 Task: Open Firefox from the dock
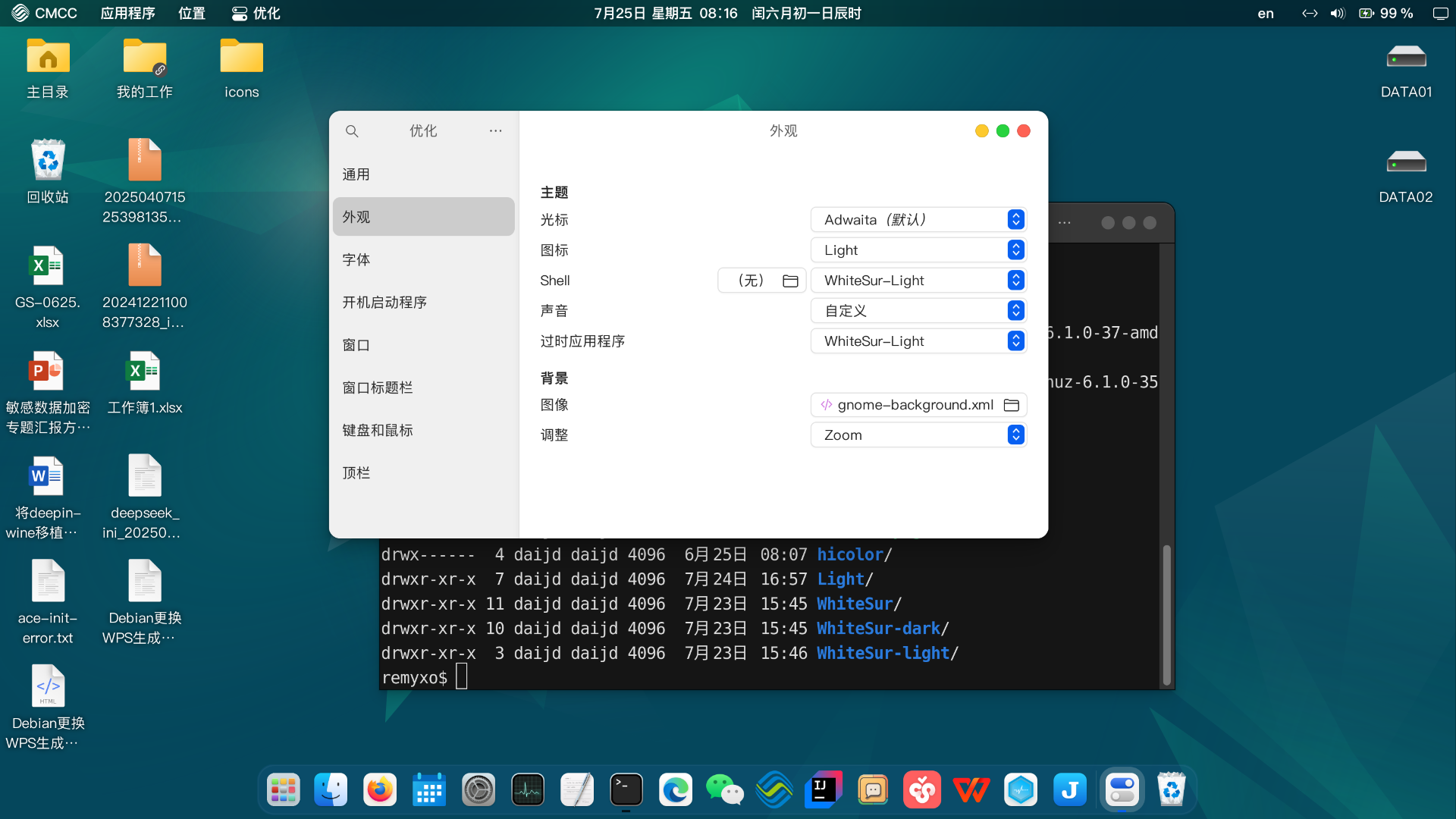pyautogui.click(x=380, y=790)
